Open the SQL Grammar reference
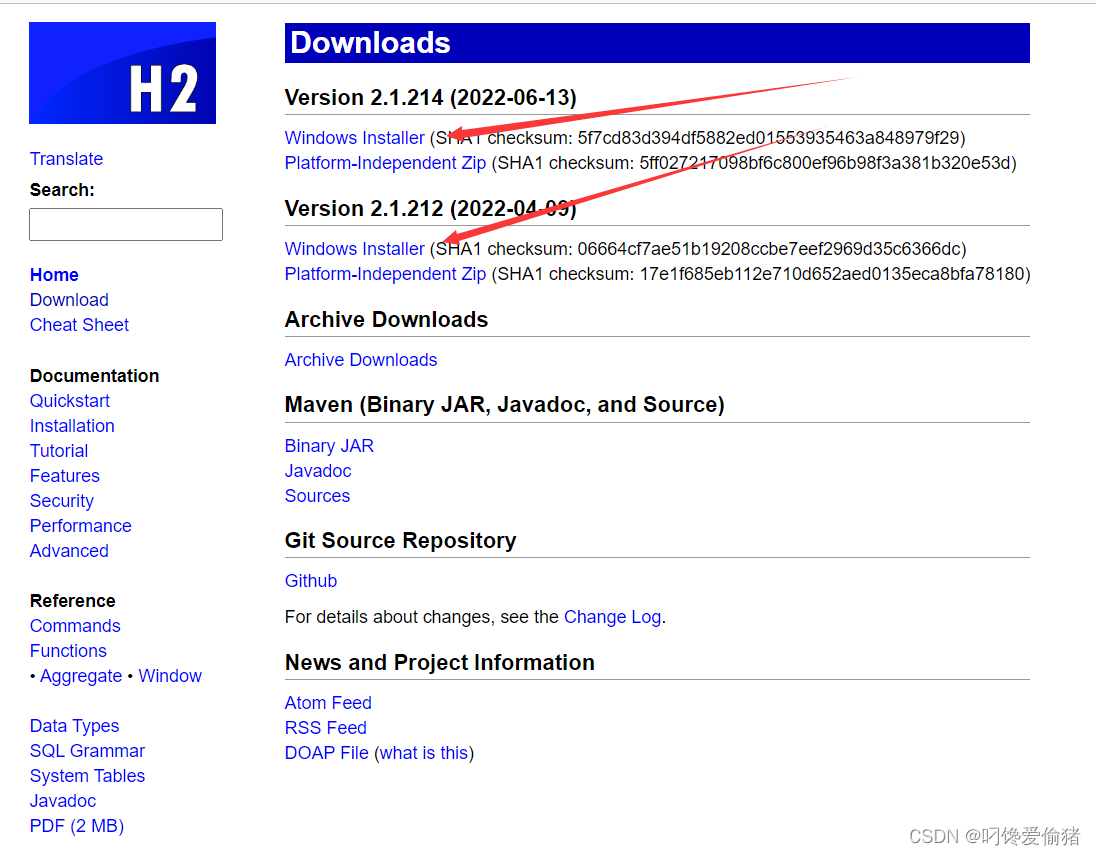Image resolution: width=1096 pixels, height=855 pixels. coord(87,750)
